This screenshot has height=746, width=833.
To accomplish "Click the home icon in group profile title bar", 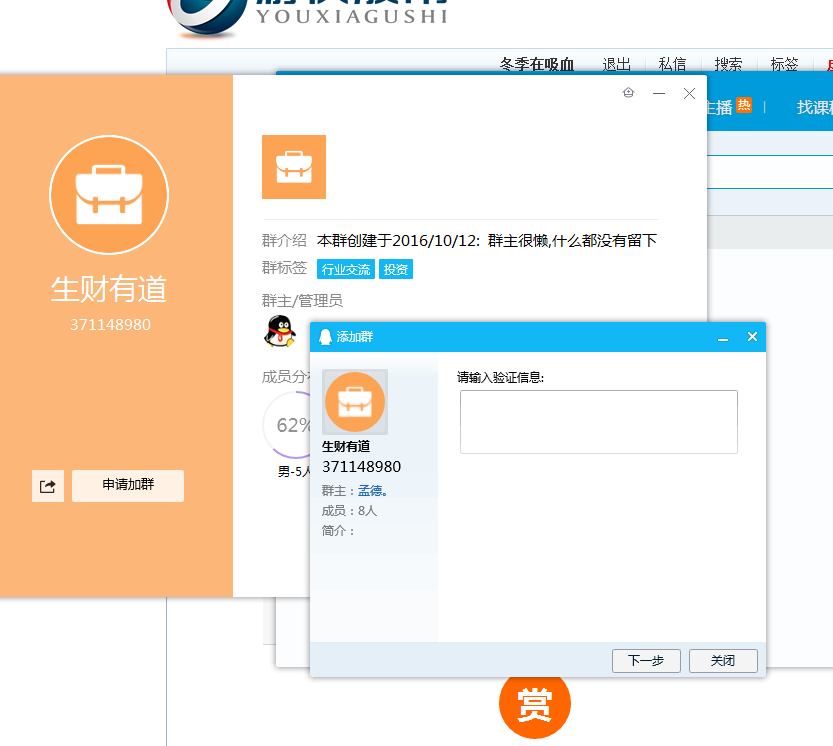I will click(x=628, y=93).
